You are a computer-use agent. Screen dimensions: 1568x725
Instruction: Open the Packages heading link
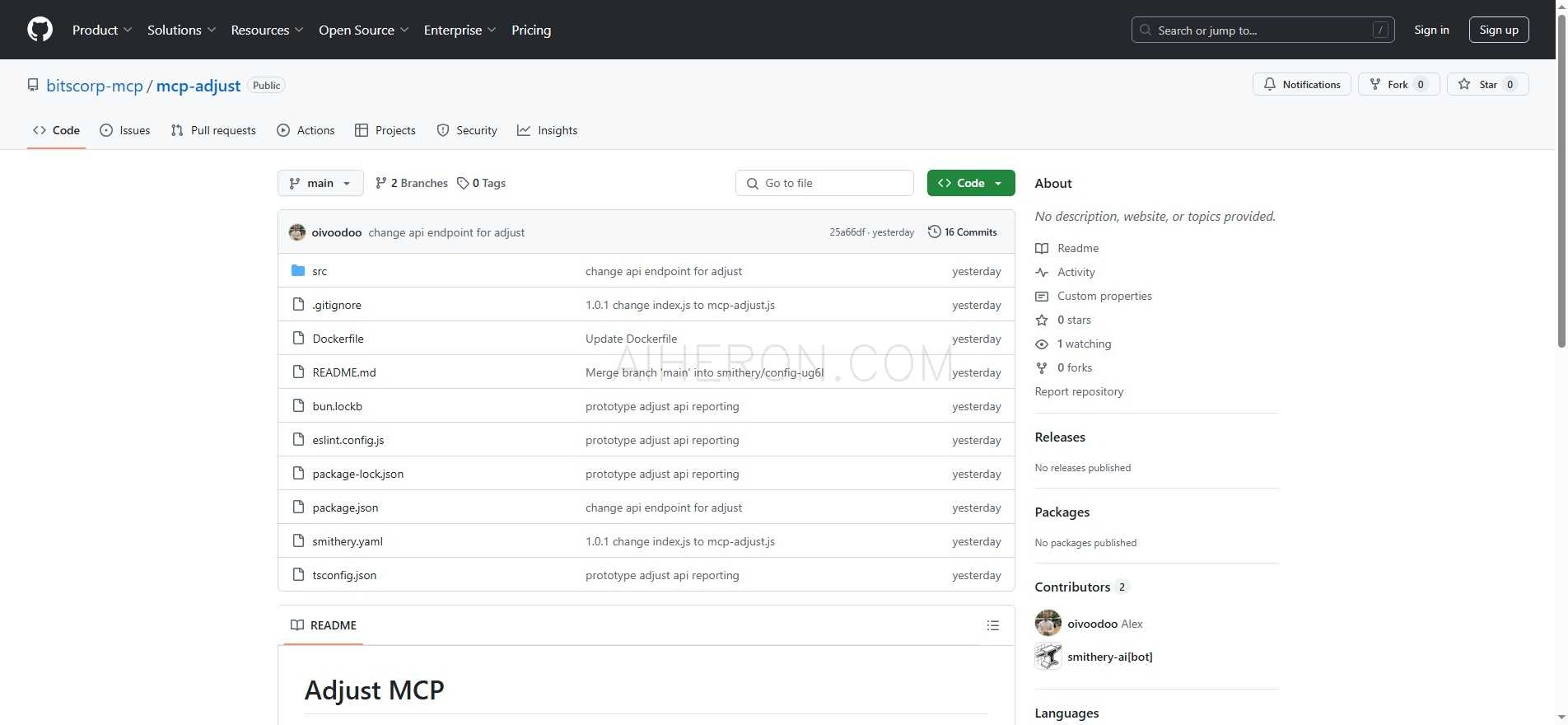[x=1062, y=512]
